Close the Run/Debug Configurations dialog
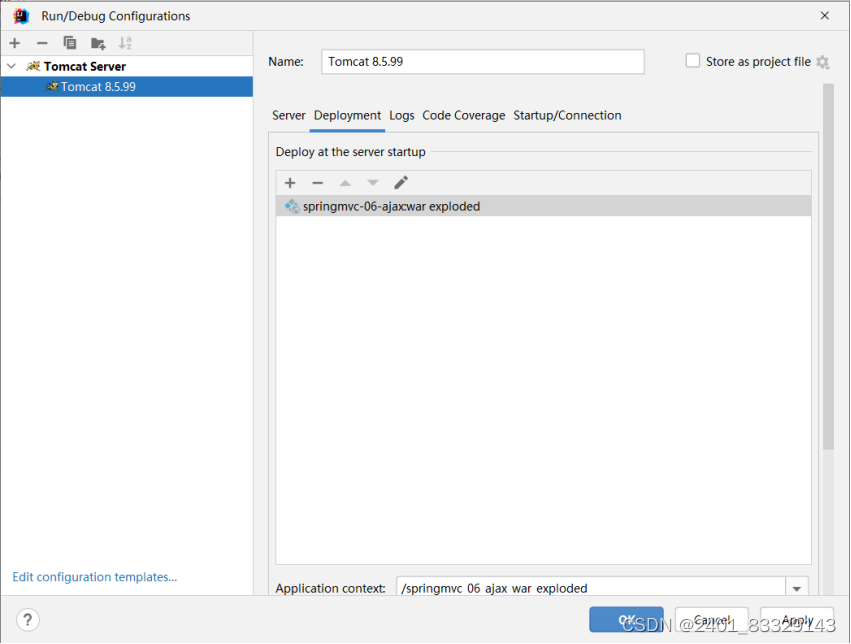Screen dimensions: 851x644 click(824, 16)
